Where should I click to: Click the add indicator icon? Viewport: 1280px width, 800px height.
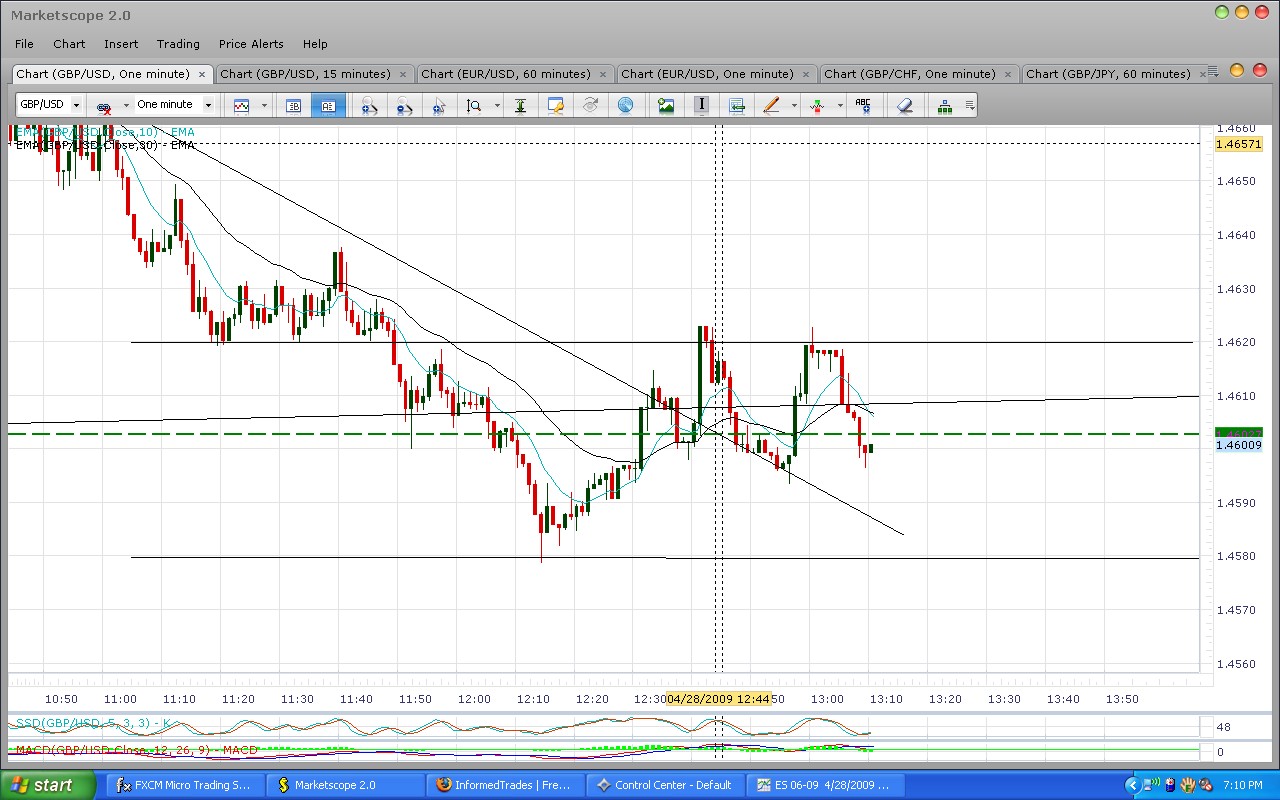(x=369, y=105)
